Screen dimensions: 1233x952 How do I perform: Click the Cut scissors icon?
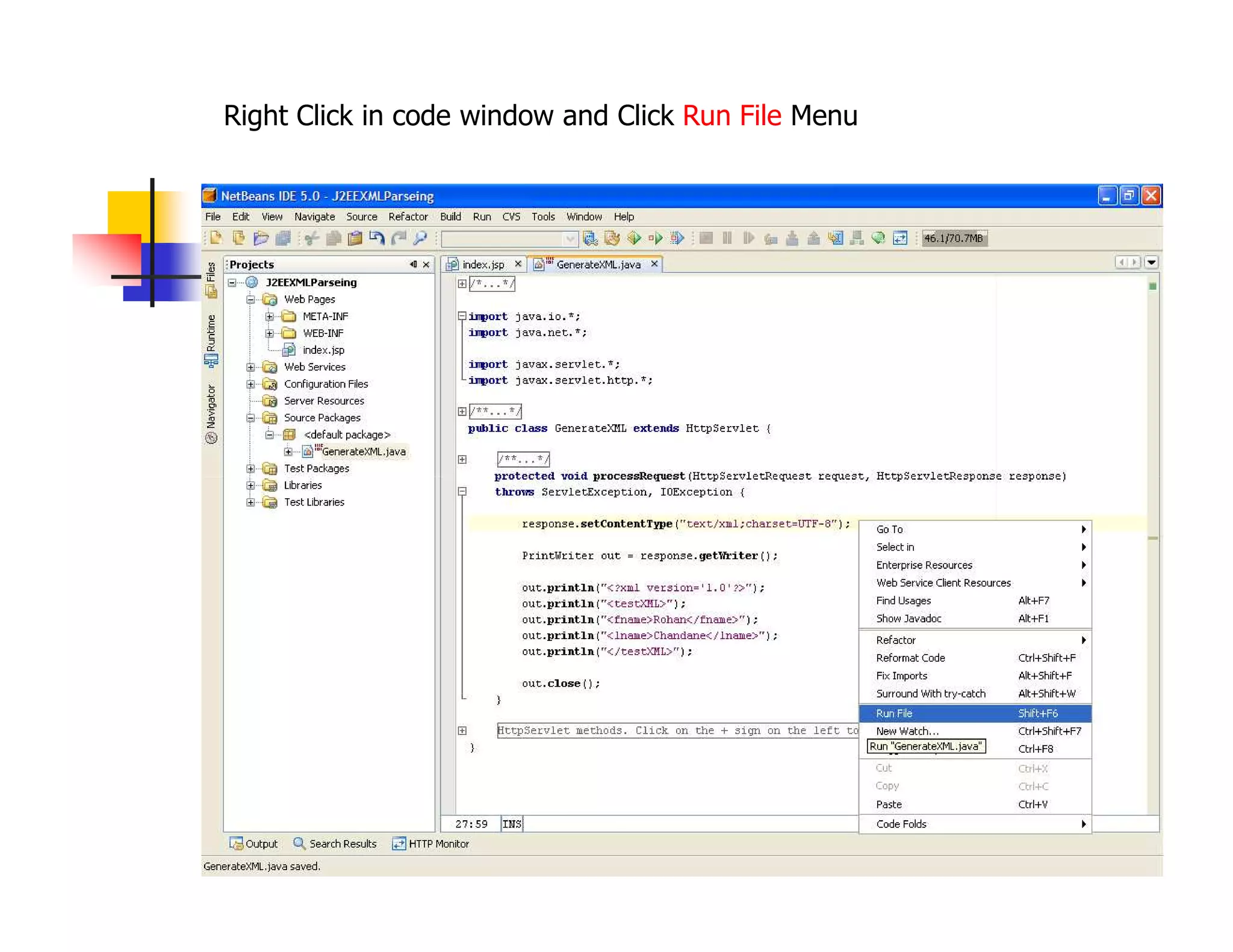pos(311,238)
